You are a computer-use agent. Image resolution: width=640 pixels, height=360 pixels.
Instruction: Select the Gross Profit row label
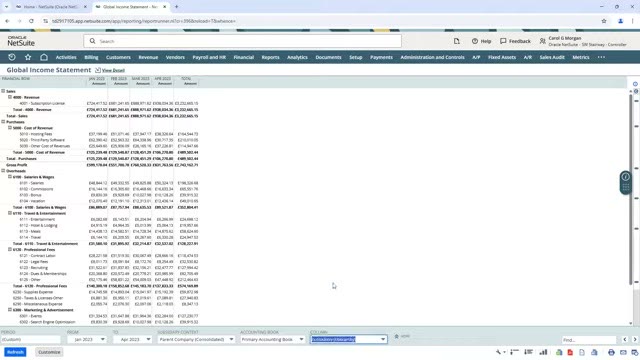(x=17, y=165)
